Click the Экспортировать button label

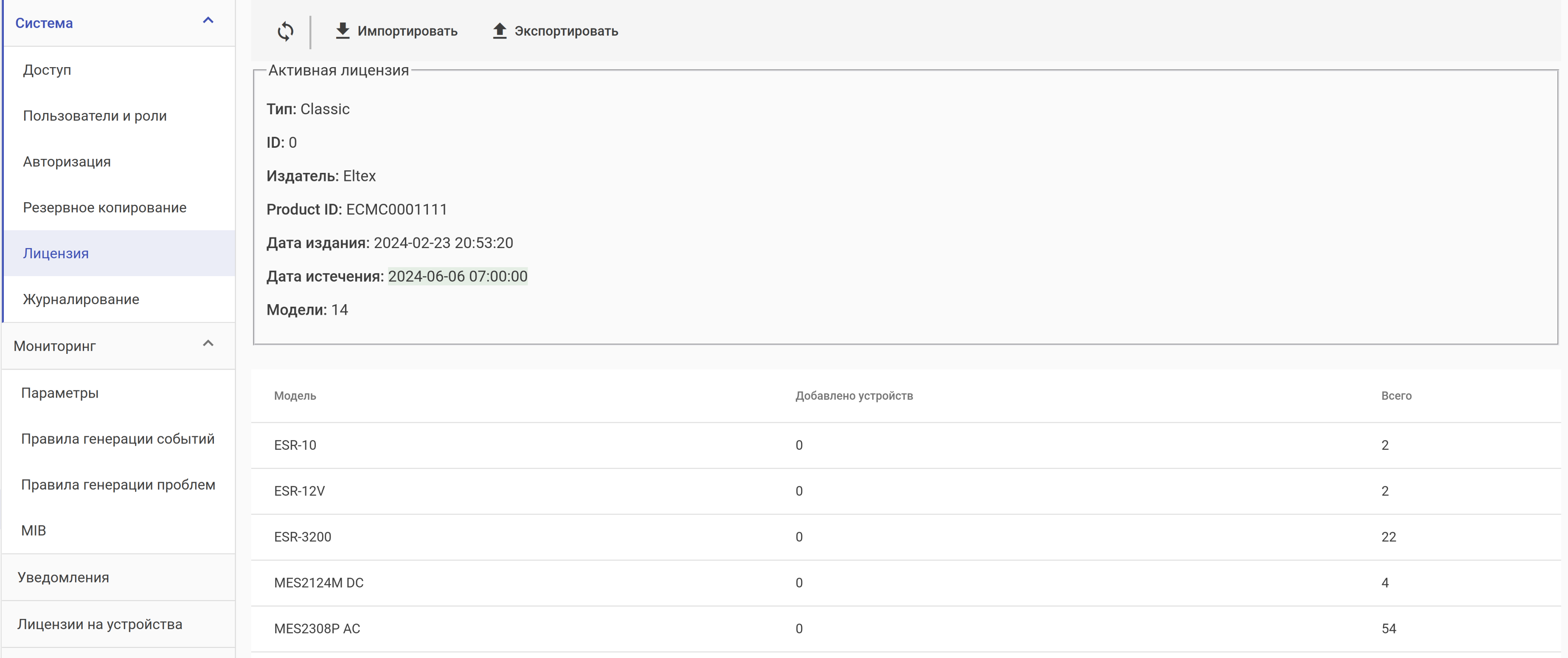pos(566,31)
